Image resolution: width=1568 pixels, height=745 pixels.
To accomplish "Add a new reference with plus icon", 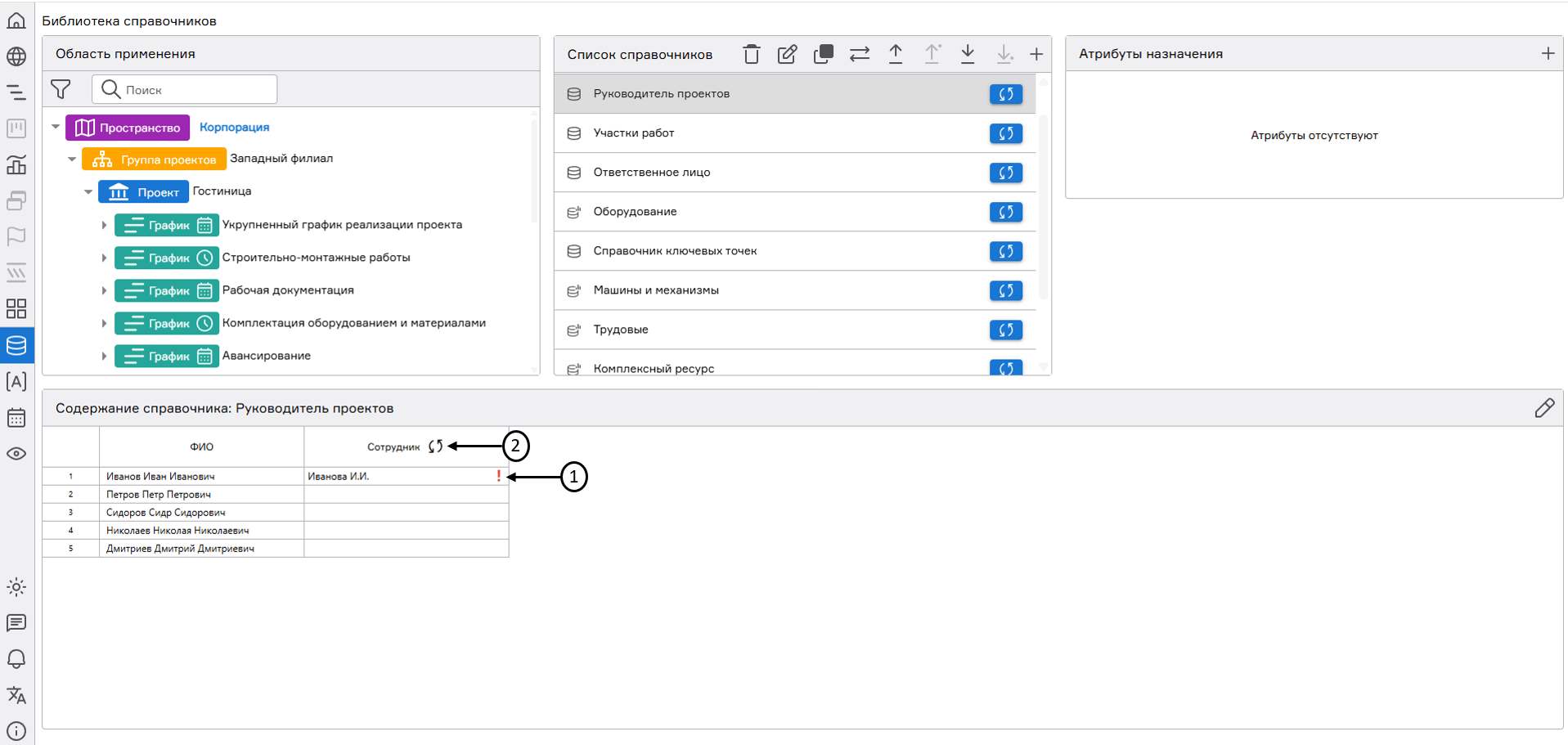I will [1036, 55].
